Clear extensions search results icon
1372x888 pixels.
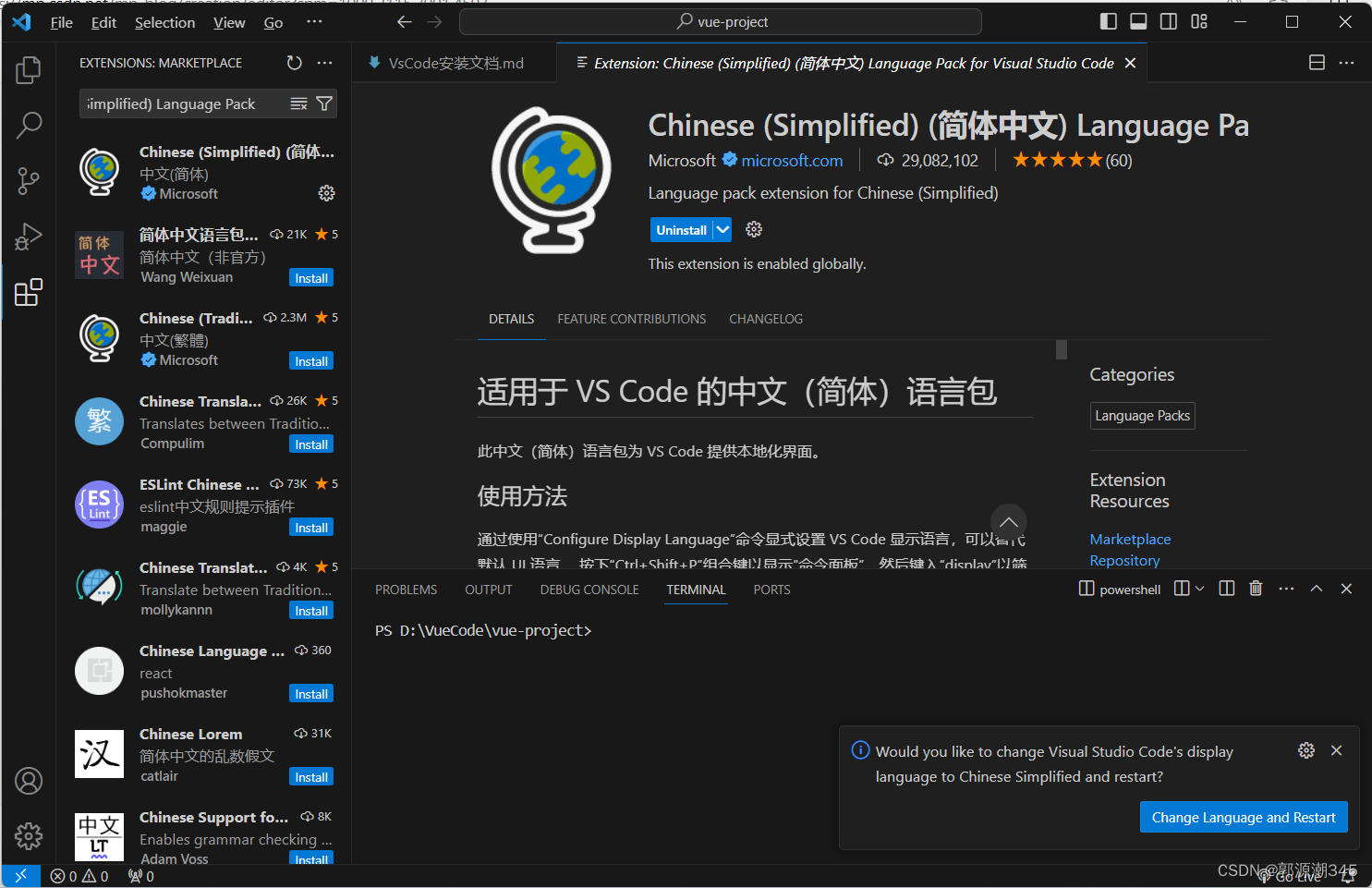298,103
